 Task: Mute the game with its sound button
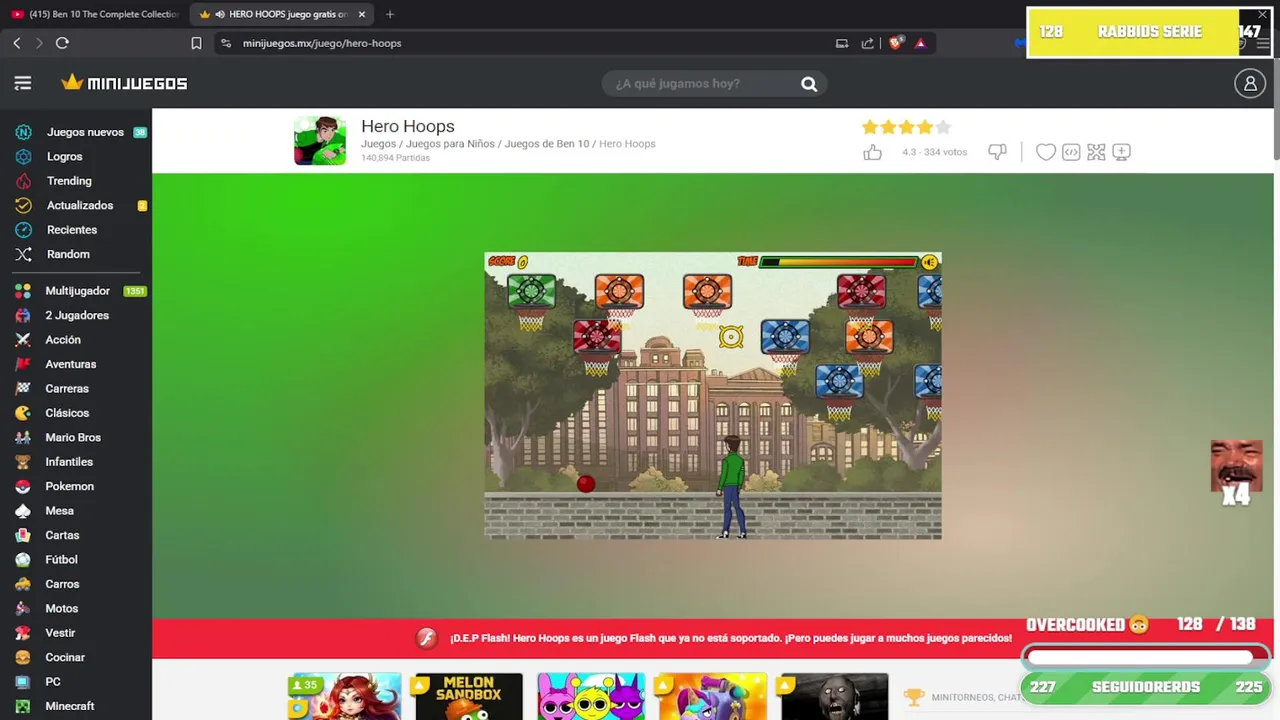pyautogui.click(x=930, y=262)
